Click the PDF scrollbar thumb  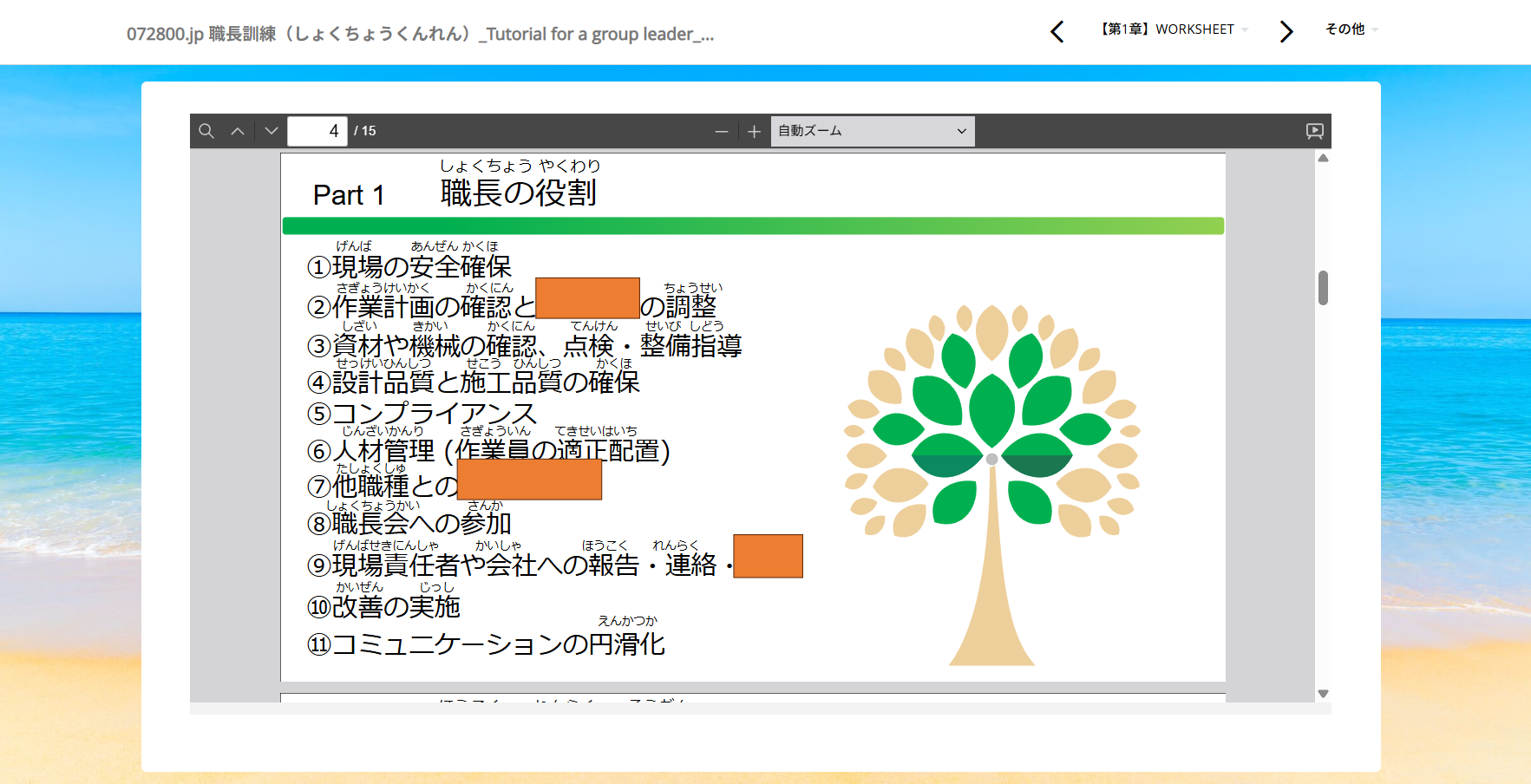[1322, 286]
